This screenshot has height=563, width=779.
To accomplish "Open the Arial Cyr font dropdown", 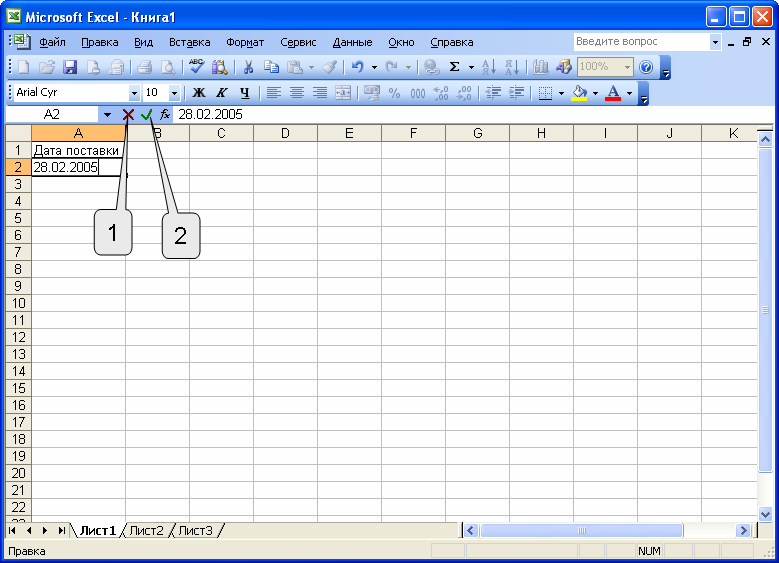I will coord(134,93).
